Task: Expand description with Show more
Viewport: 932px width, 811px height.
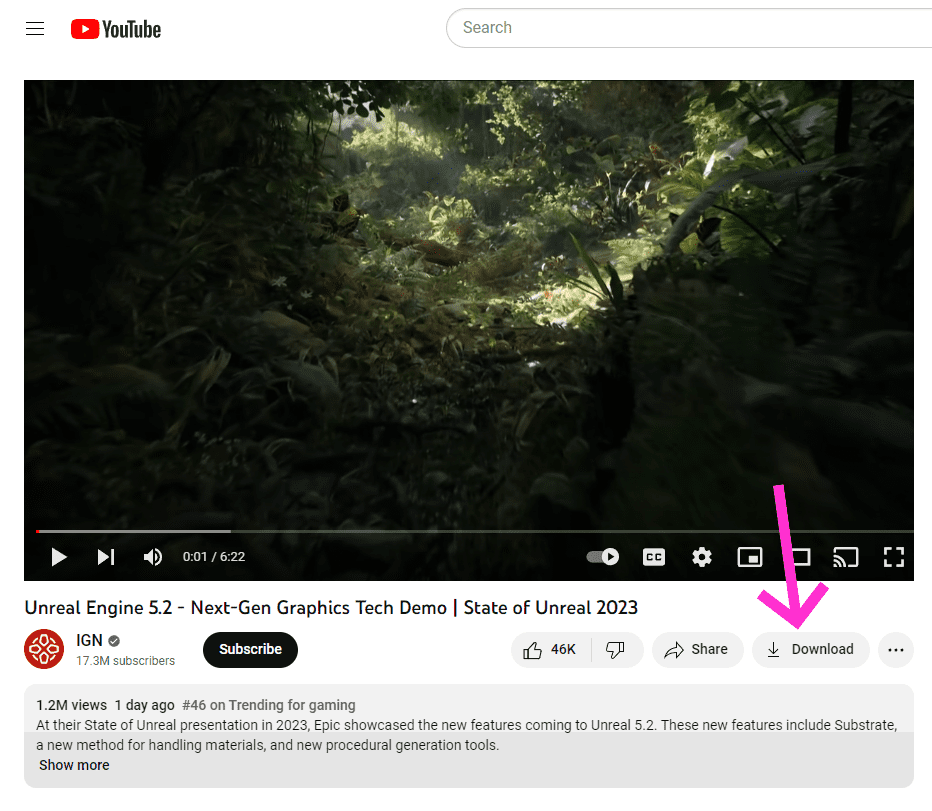Action: (74, 765)
